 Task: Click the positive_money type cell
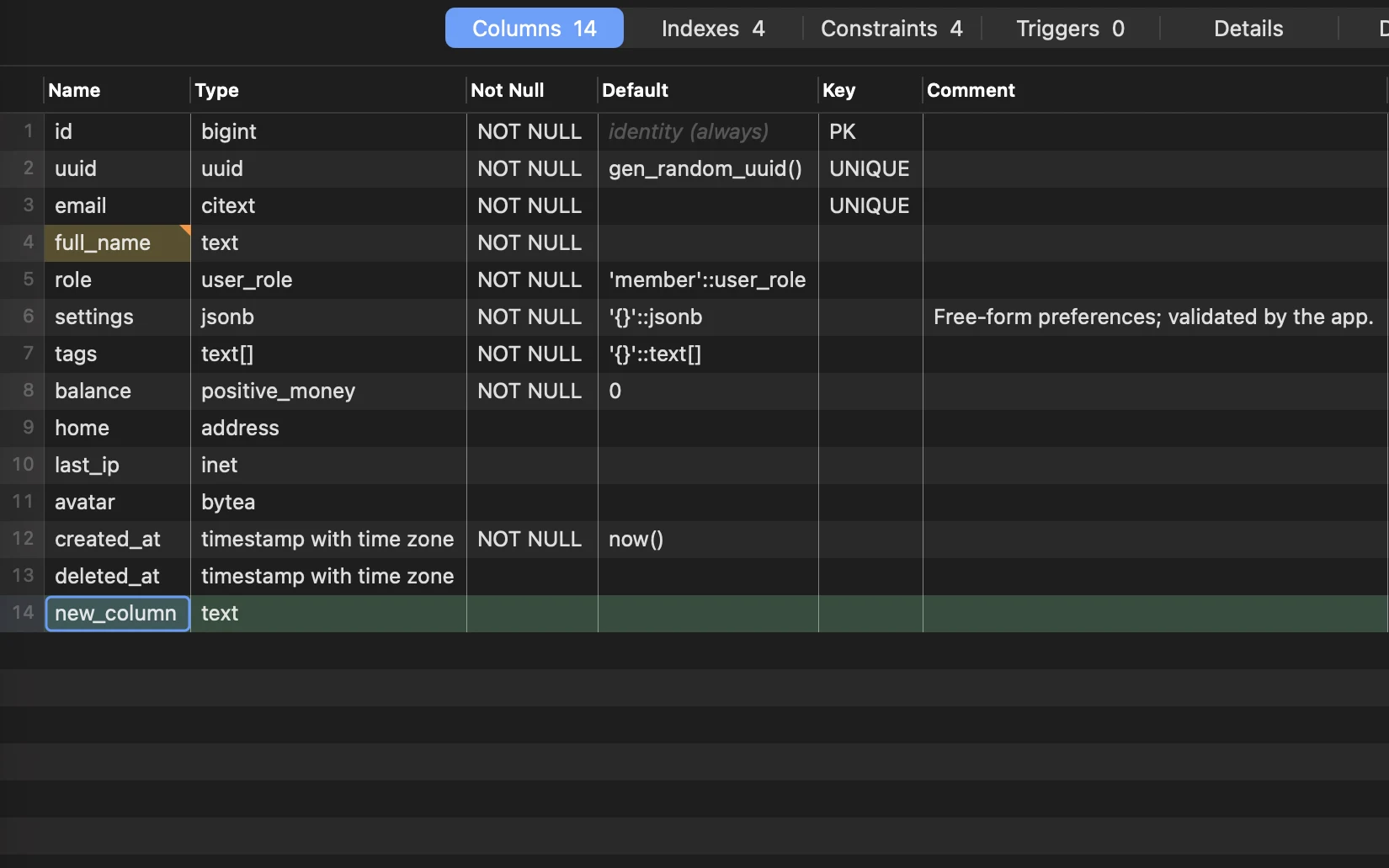click(328, 391)
